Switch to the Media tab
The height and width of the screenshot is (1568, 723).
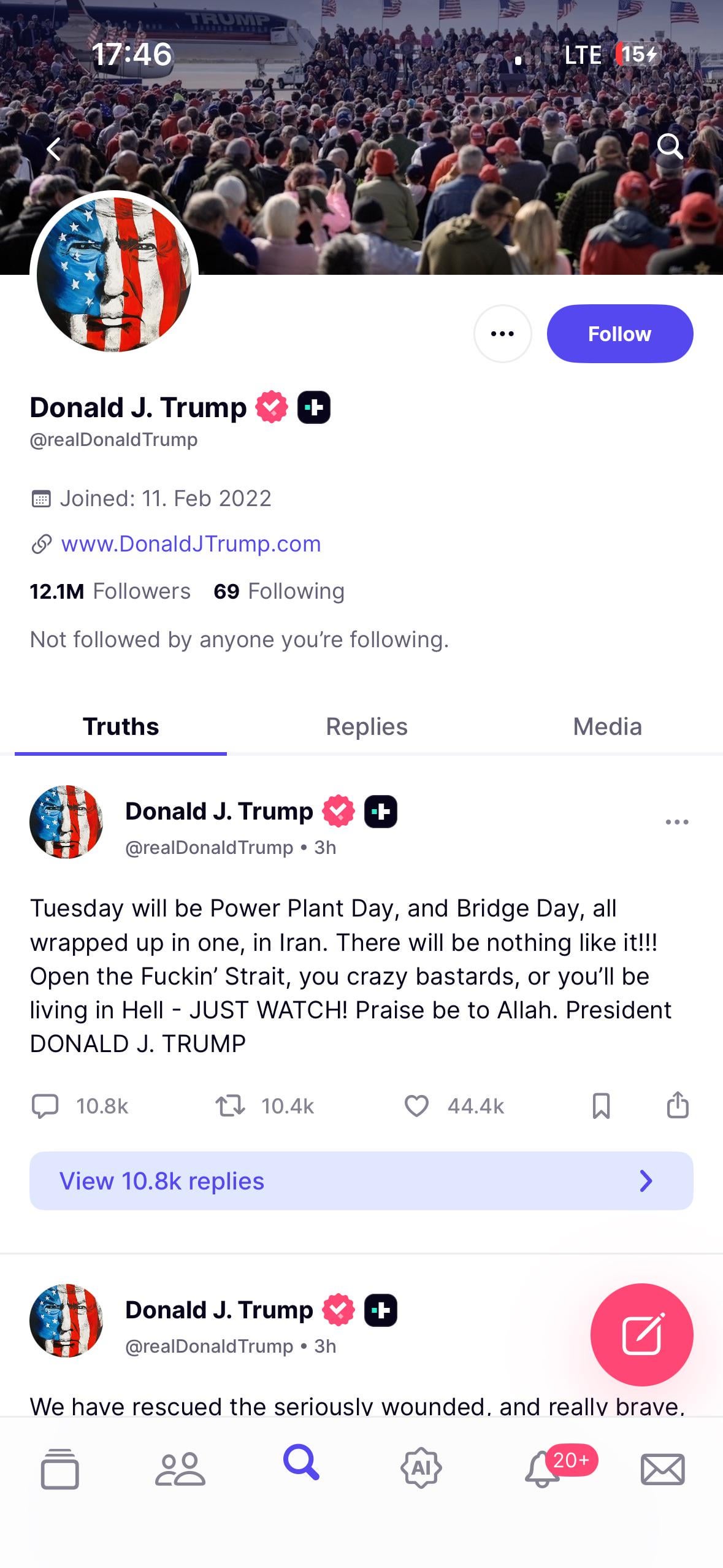click(x=607, y=726)
